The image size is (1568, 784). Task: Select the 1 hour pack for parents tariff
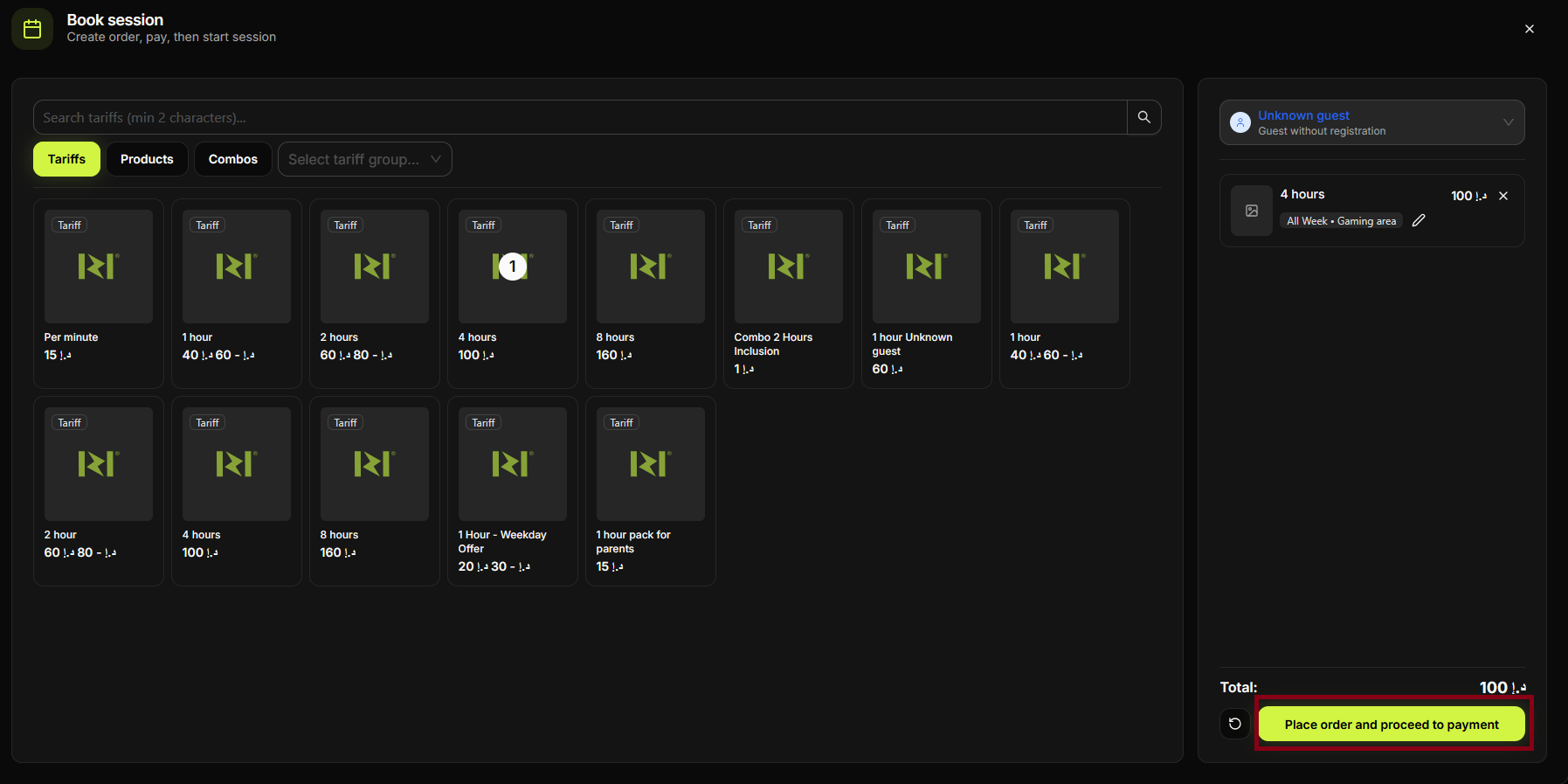(x=650, y=490)
